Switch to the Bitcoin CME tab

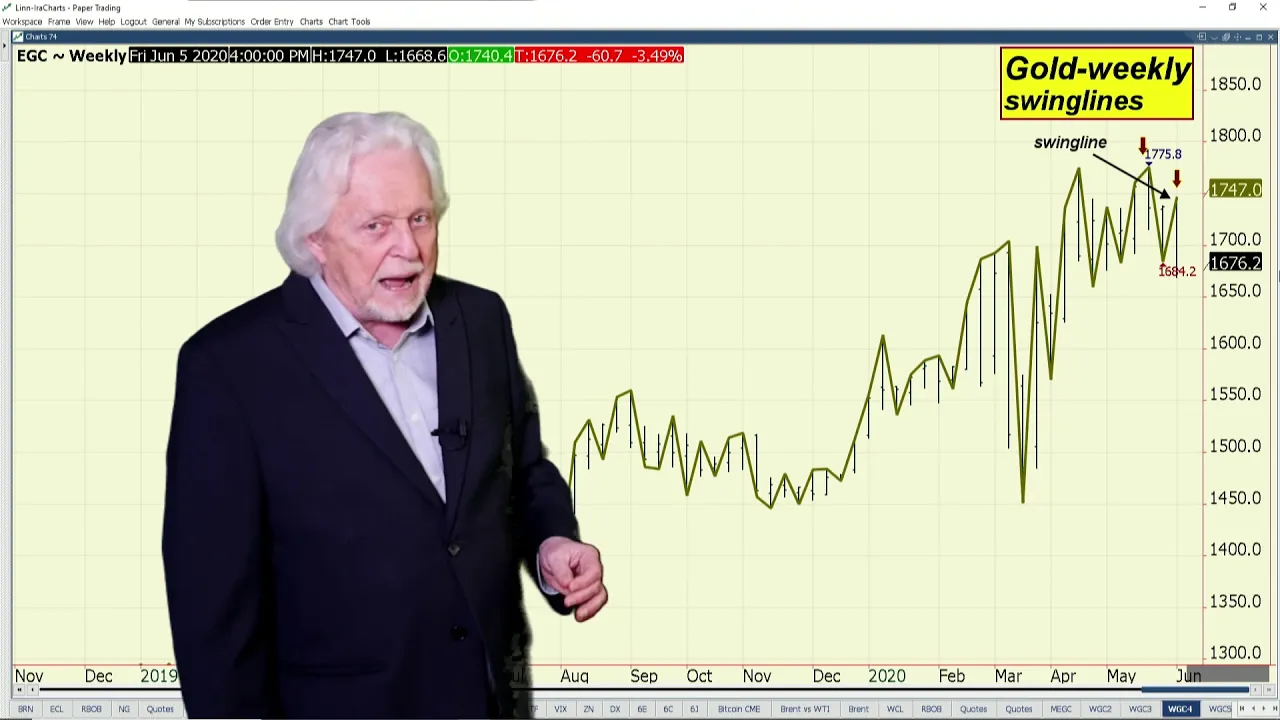tap(739, 709)
